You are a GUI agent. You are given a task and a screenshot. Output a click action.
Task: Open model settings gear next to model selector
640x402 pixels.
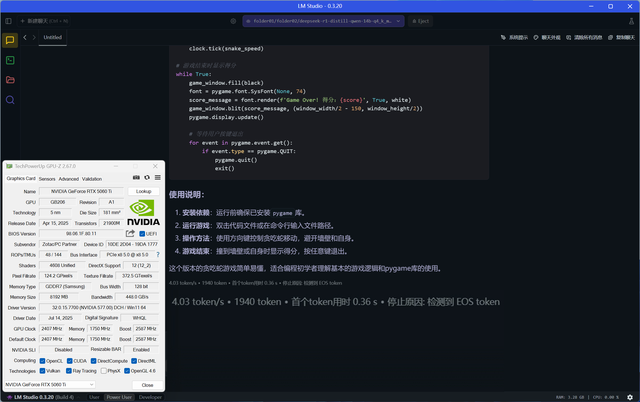point(233,21)
